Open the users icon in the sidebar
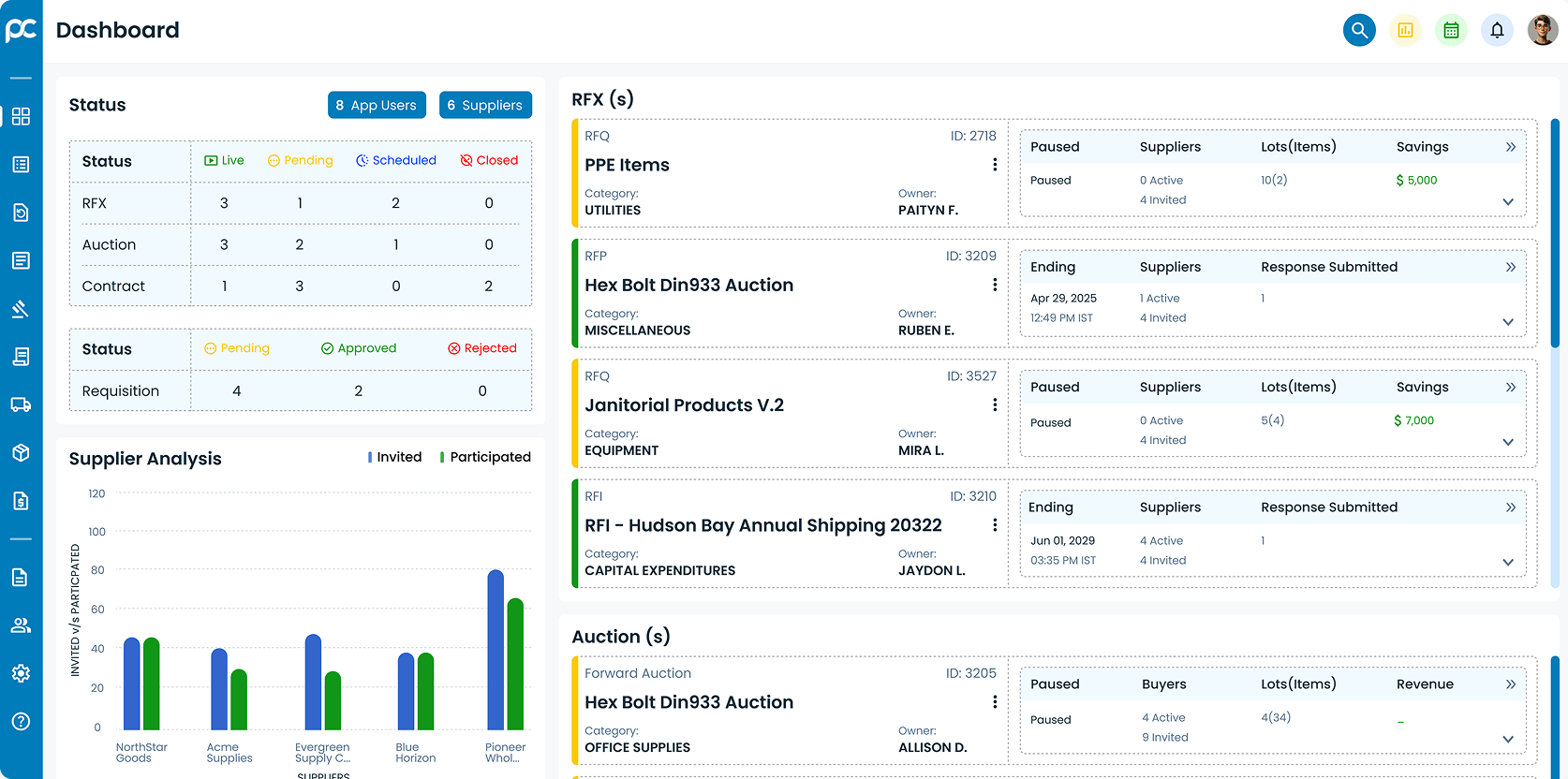 21,625
